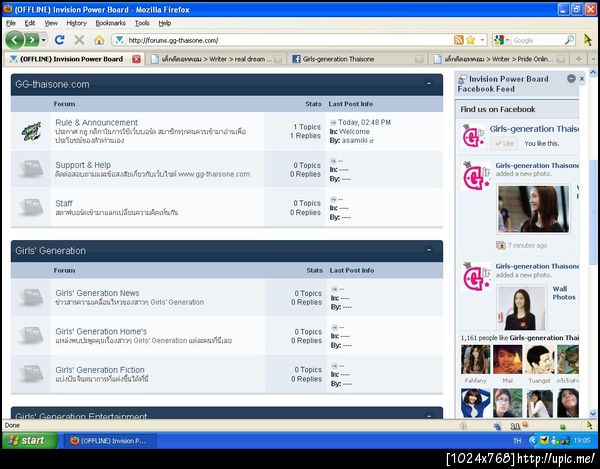The image size is (600, 469).
Task: Open the Home page via house icon
Action: (99, 40)
